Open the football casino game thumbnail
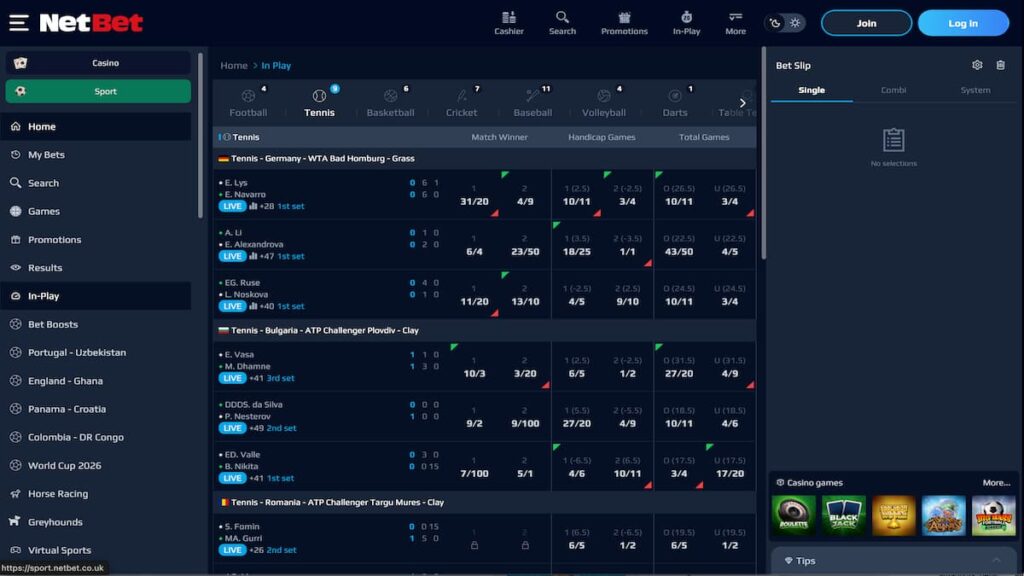The height and width of the screenshot is (576, 1024). coord(993,515)
